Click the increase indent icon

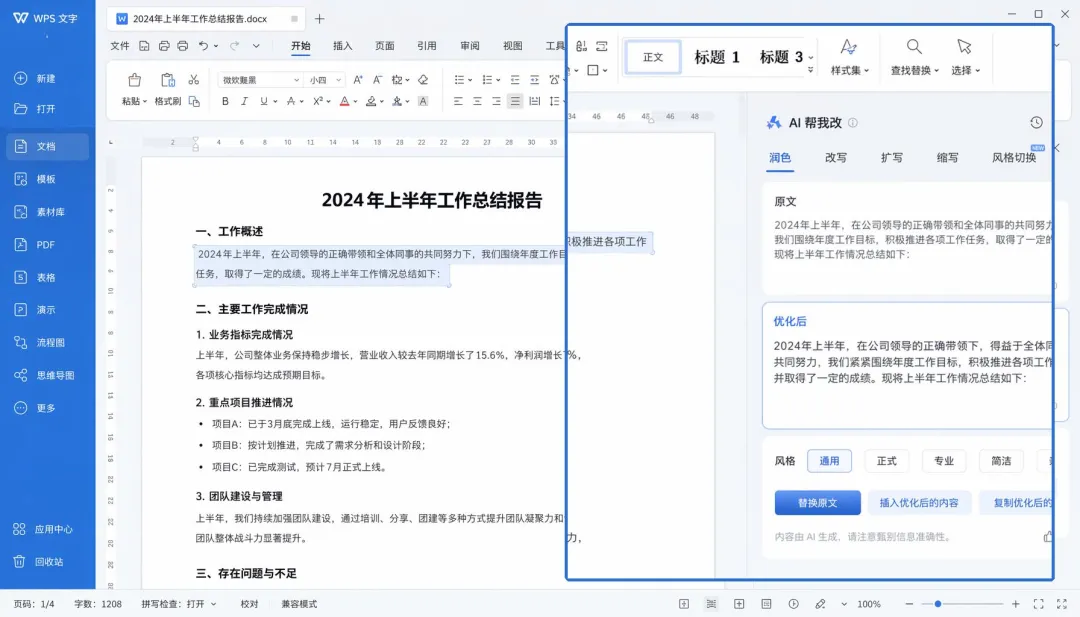coord(534,80)
